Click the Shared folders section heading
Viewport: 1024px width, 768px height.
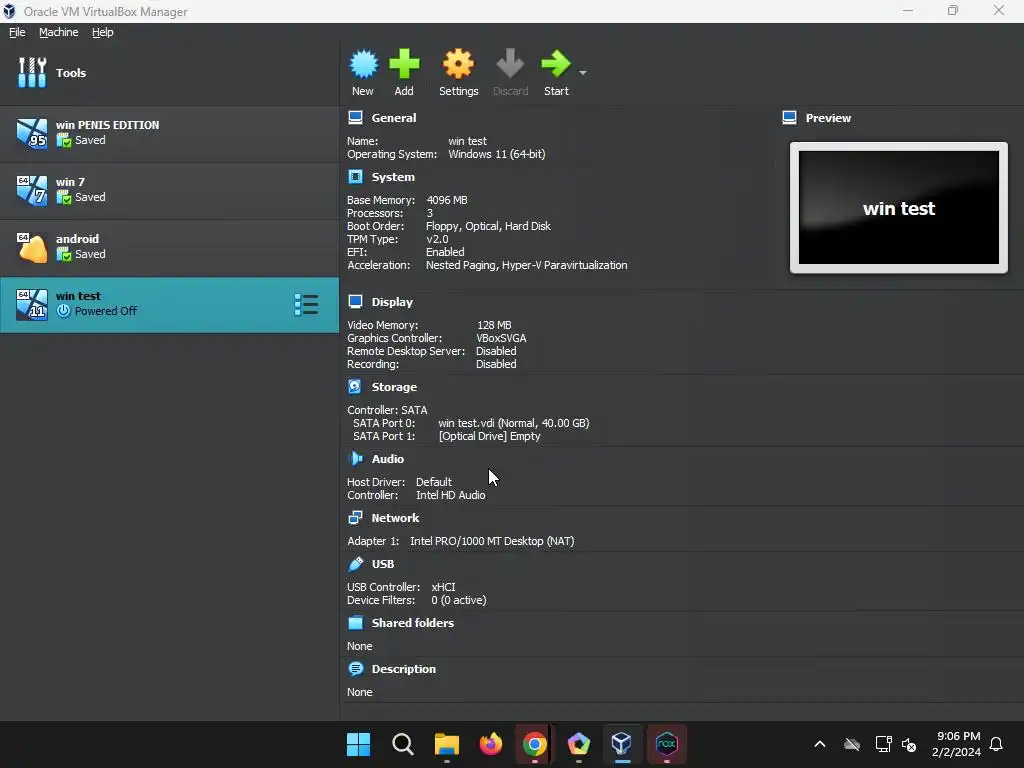(413, 623)
